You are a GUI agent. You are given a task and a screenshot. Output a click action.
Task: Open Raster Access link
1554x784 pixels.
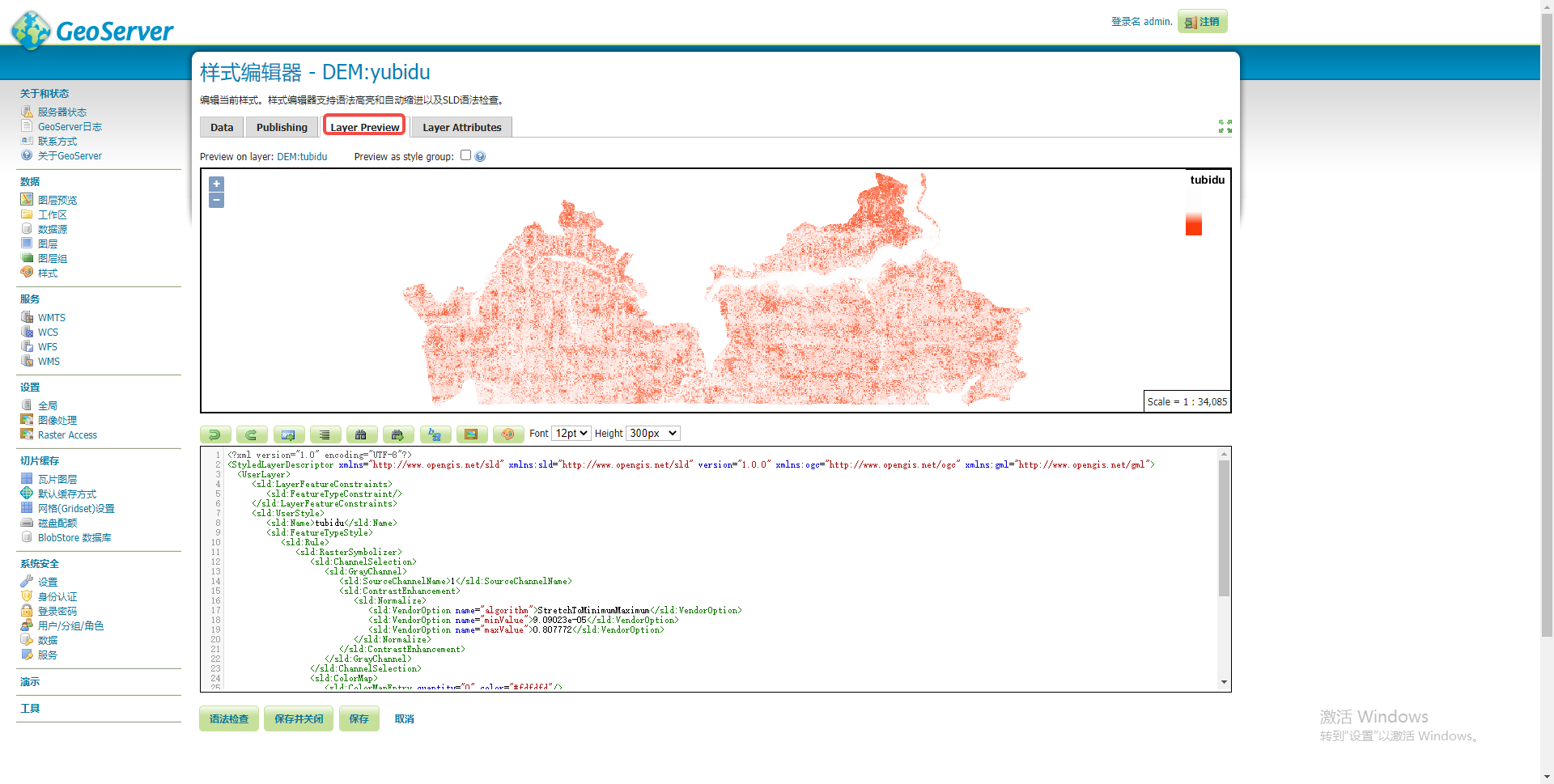point(67,435)
